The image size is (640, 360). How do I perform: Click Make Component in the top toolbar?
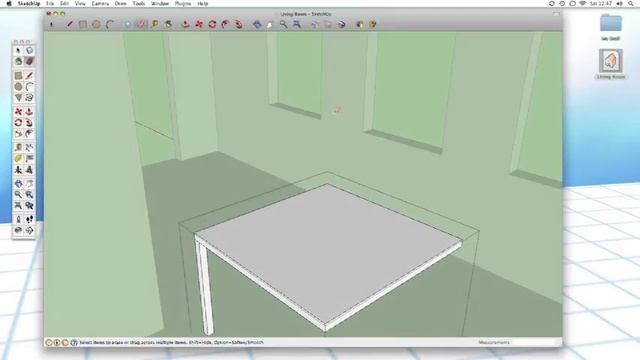128,24
